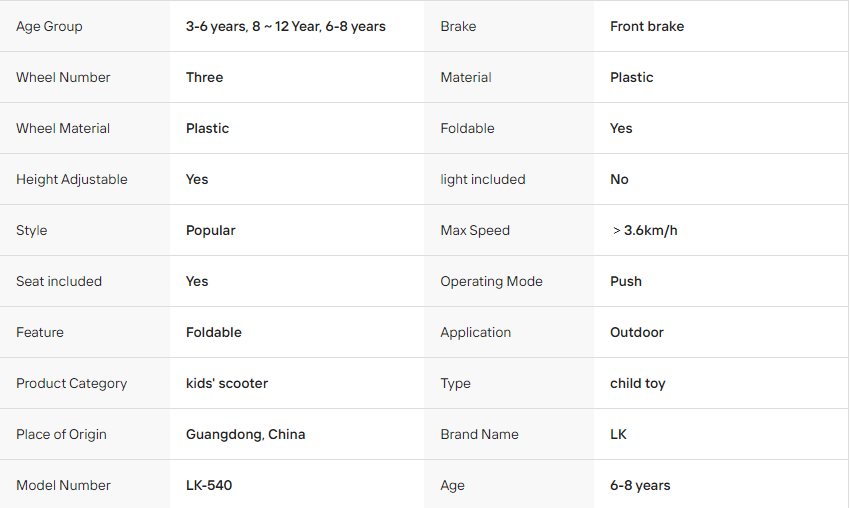Click the "kids' scooter" category value
The height and width of the screenshot is (508, 851).
point(227,383)
